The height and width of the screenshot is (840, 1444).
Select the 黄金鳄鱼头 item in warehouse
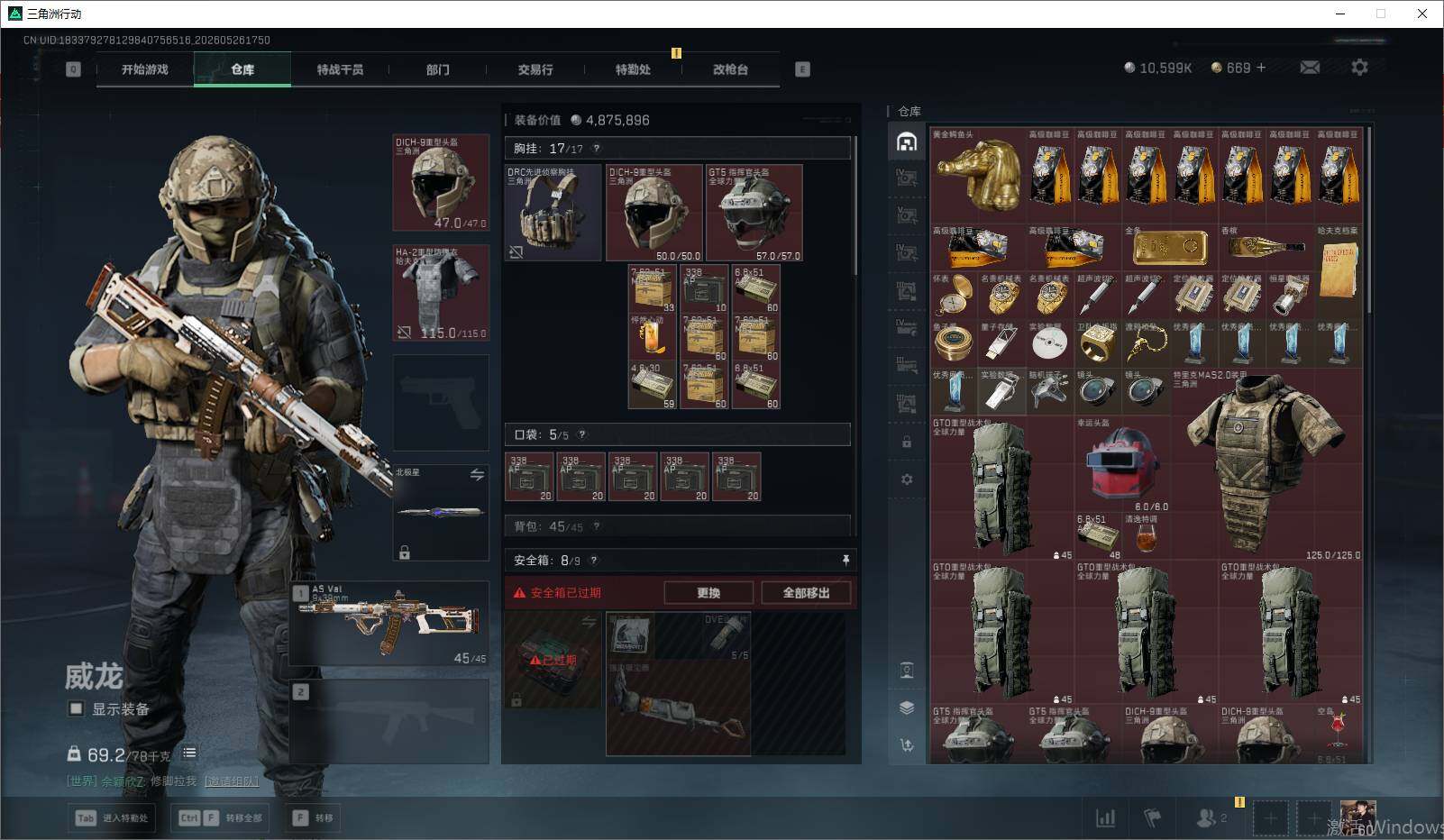(979, 176)
